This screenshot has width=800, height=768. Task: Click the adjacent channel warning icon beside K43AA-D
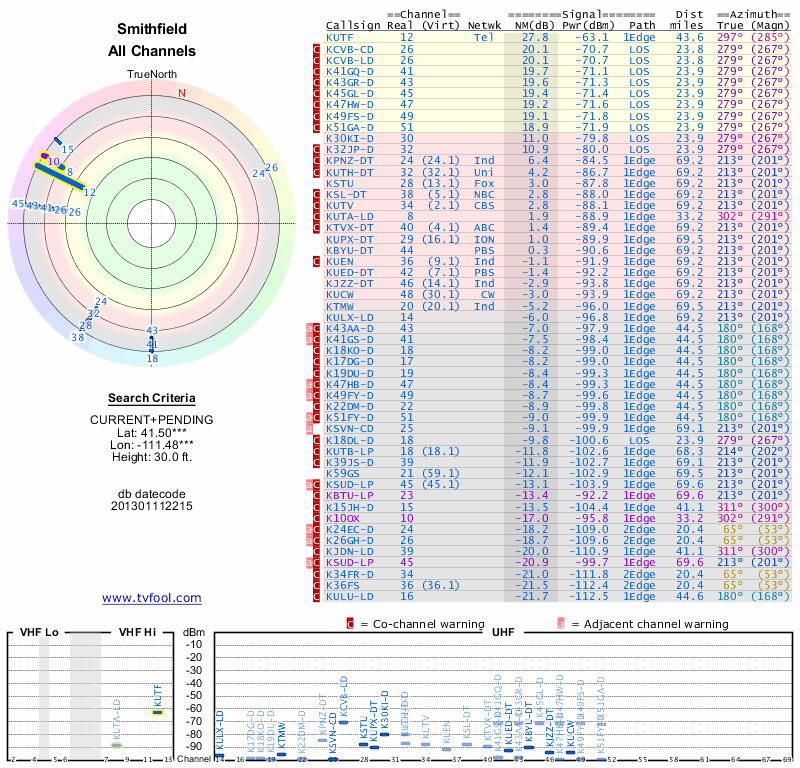[309, 329]
